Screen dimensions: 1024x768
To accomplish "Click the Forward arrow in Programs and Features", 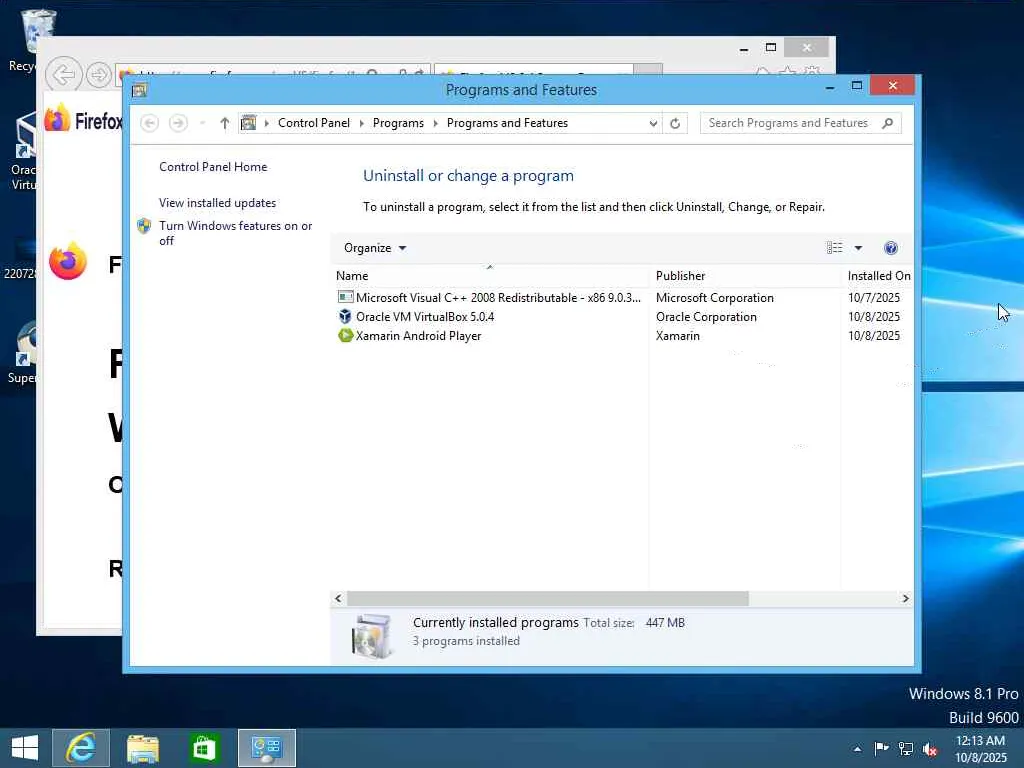I will click(x=178, y=123).
